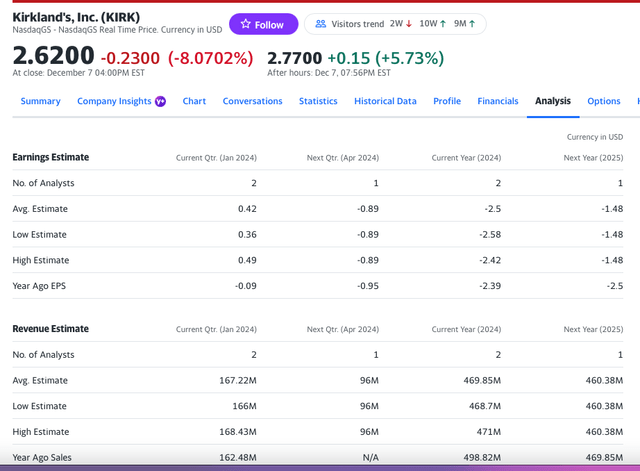Click Revenue Next Year (2025) header
Viewport: 640px width, 471px height.
click(x=593, y=329)
